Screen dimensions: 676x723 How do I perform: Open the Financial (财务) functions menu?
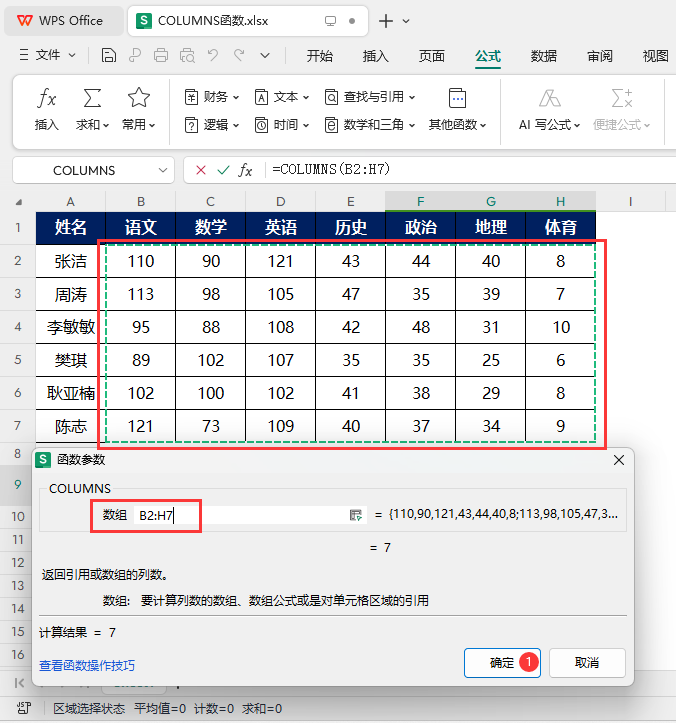[x=211, y=97]
